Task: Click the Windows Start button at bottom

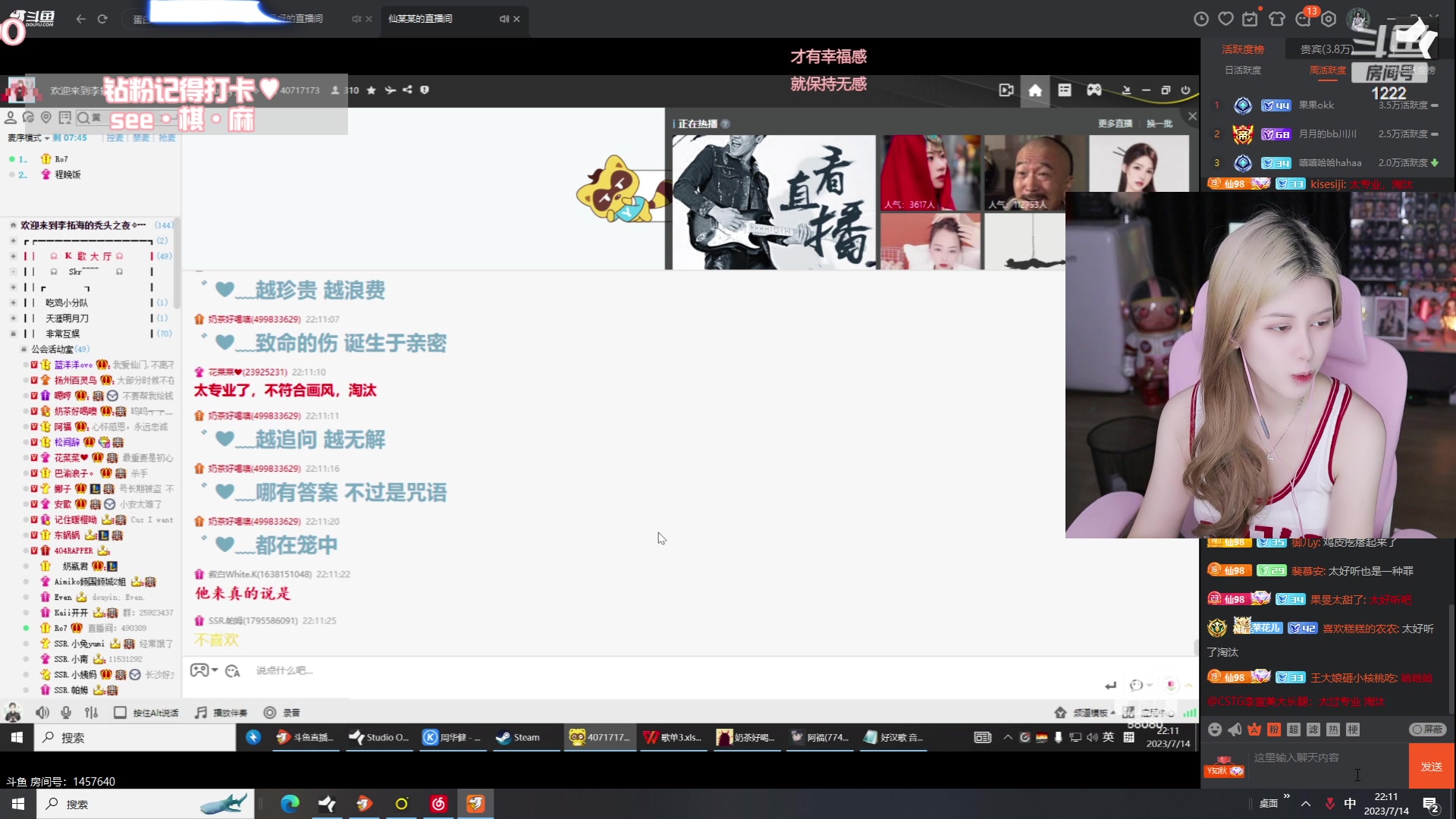Action: coord(18,804)
